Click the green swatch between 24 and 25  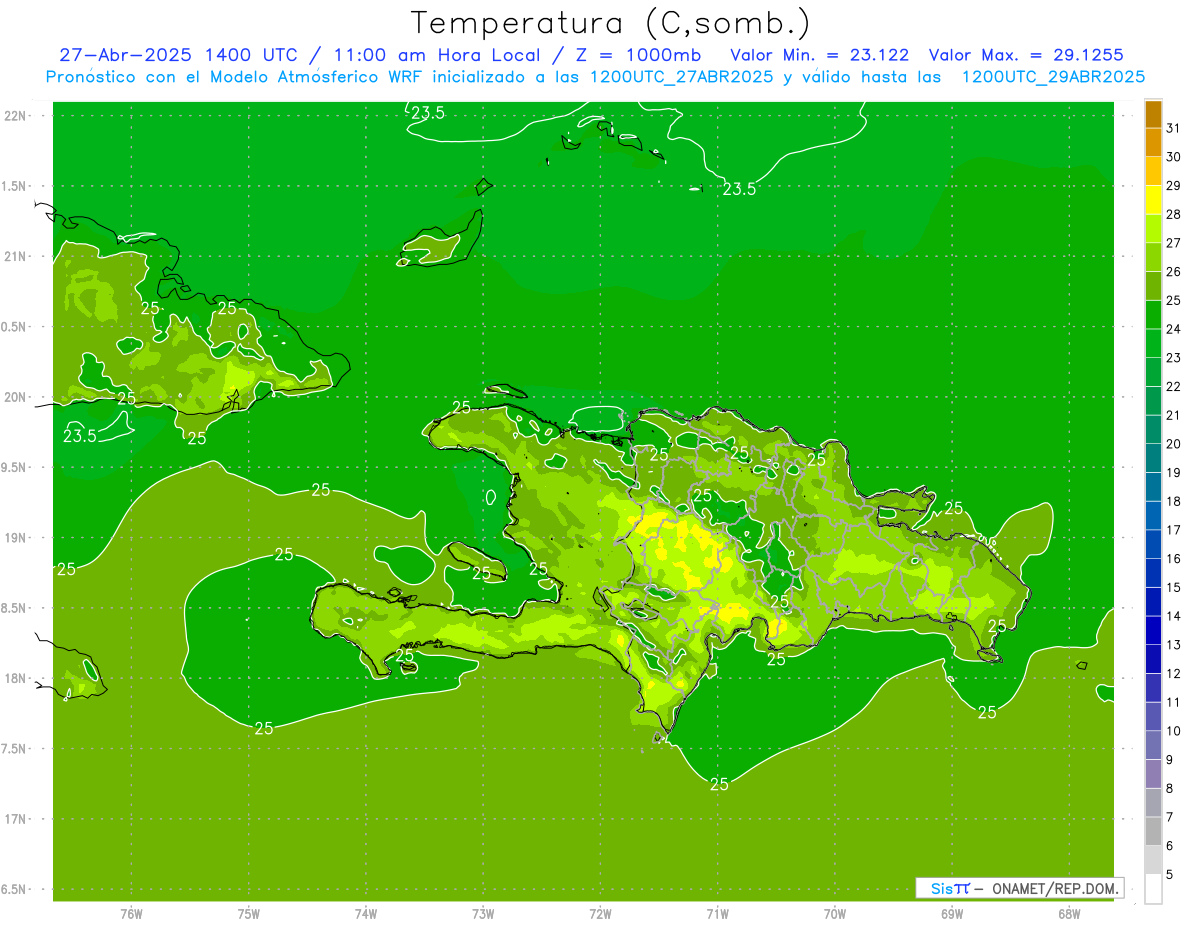click(x=1153, y=314)
